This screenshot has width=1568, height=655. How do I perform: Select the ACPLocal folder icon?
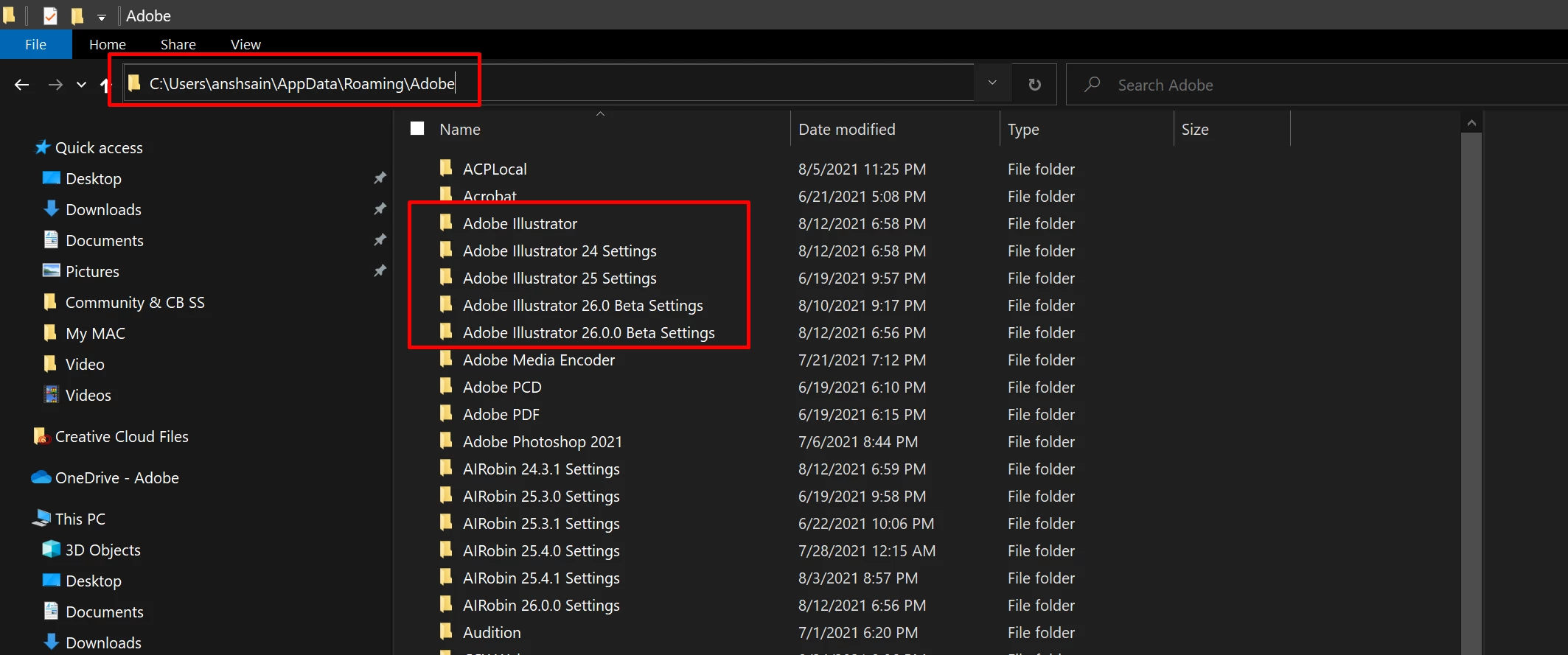coord(446,168)
